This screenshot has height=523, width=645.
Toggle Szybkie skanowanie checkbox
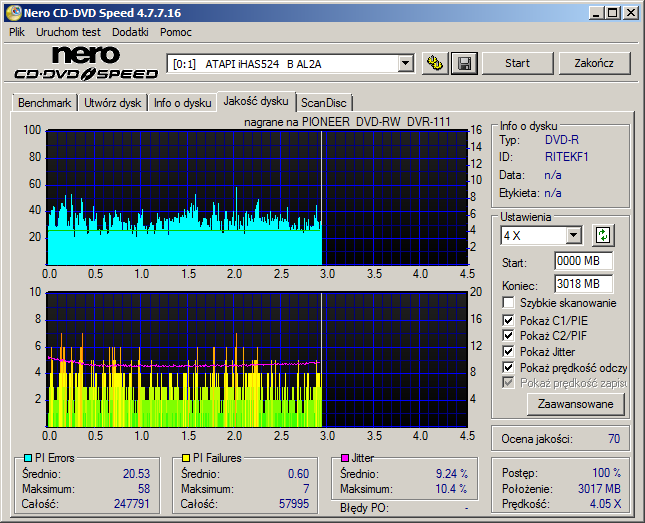[508, 303]
